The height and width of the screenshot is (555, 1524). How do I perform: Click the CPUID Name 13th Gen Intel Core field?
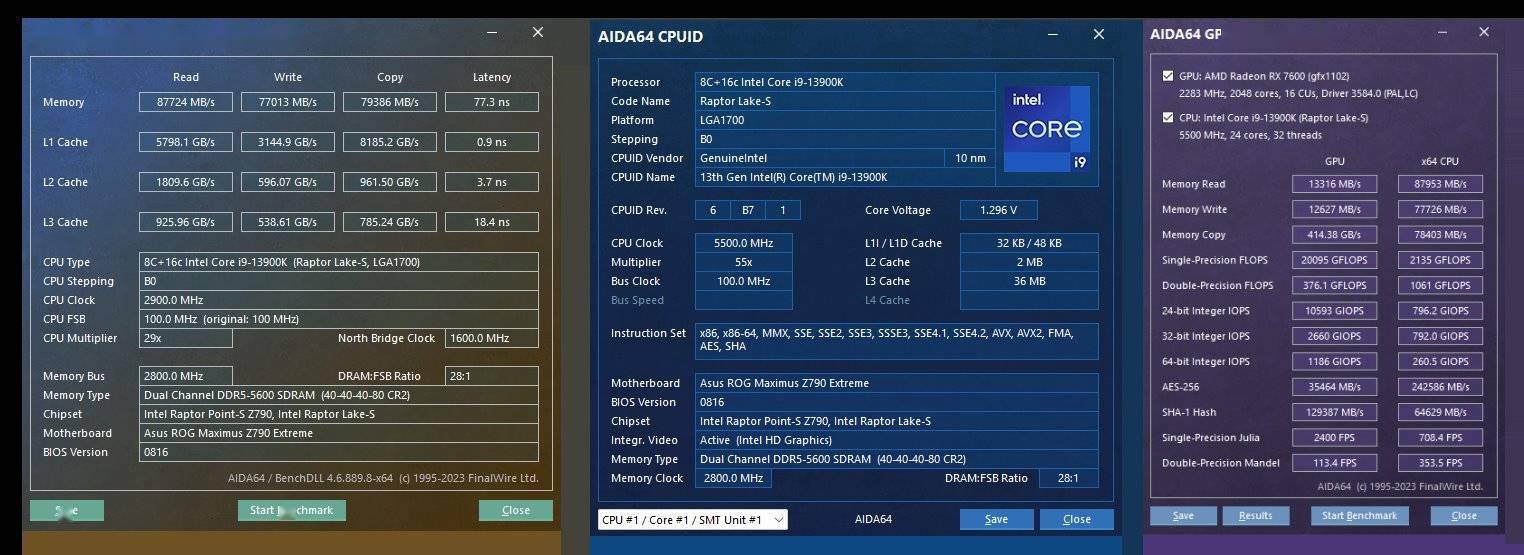845,177
